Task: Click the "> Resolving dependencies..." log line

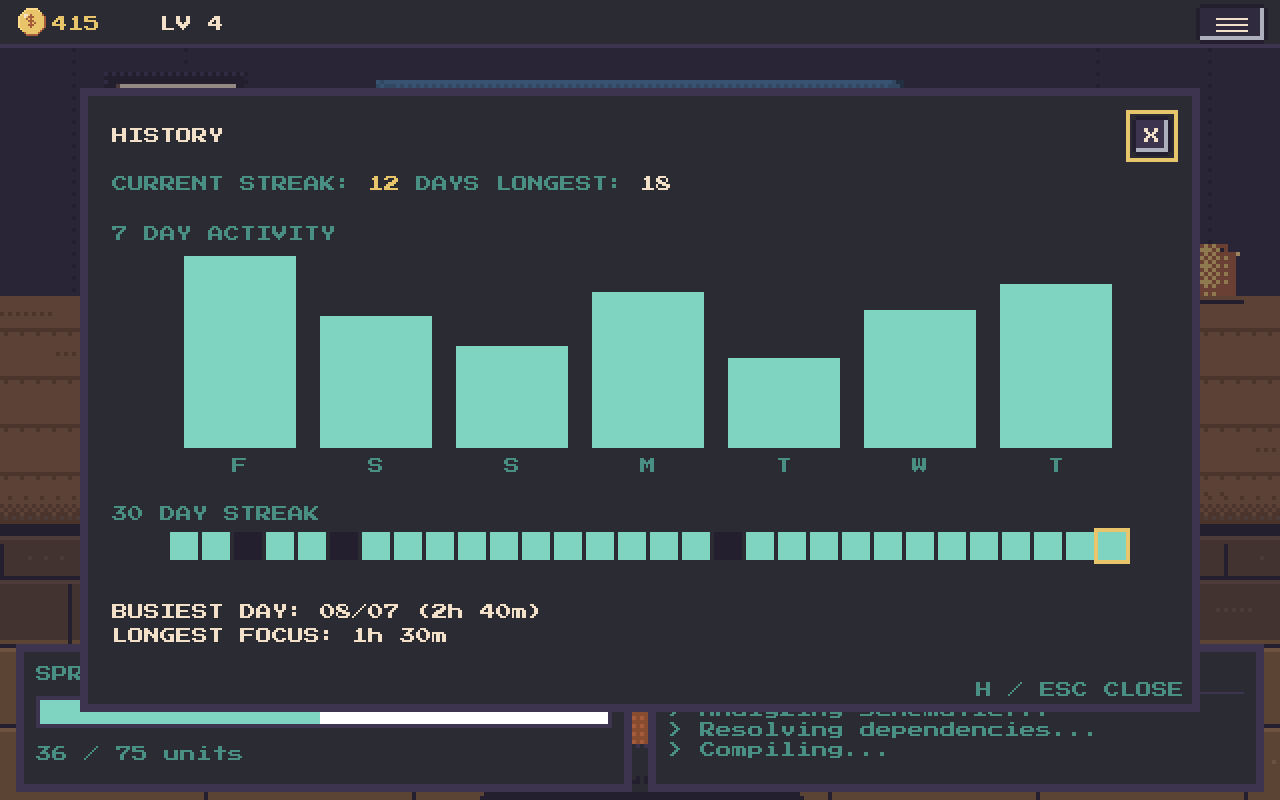Action: point(882,729)
